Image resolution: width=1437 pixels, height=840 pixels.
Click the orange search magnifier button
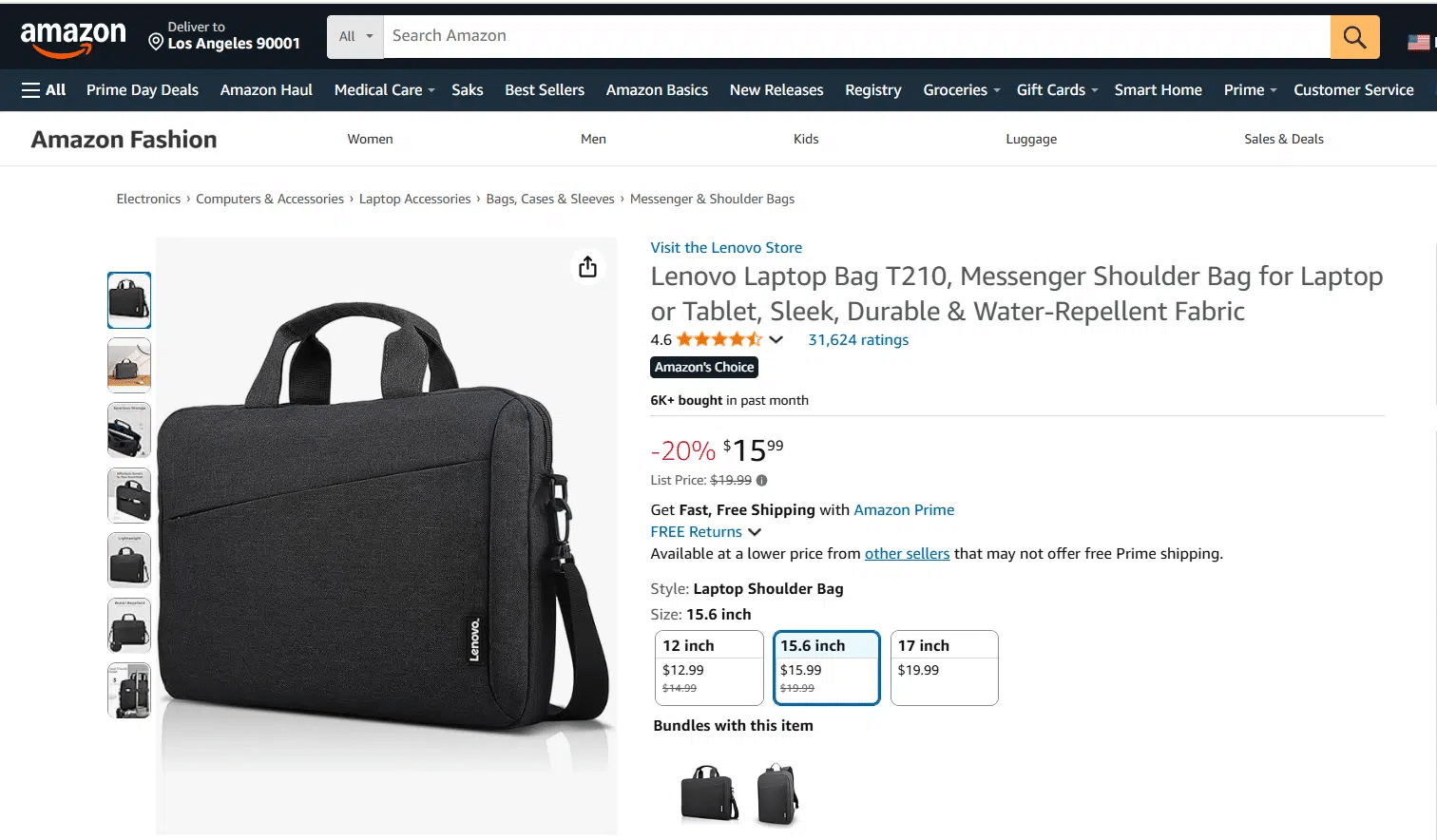(1354, 37)
